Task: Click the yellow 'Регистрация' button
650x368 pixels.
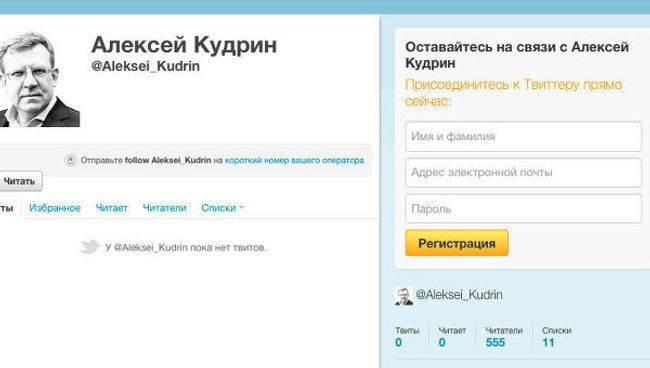Action: click(457, 243)
